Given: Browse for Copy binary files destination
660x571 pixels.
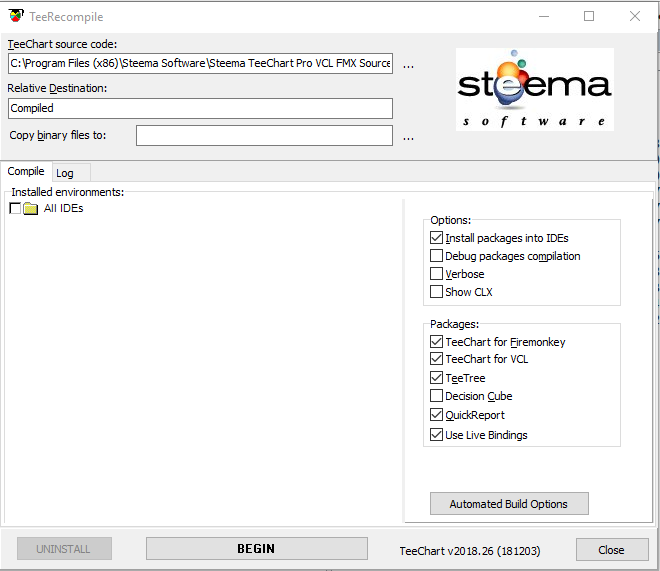Looking at the screenshot, I should [x=408, y=137].
